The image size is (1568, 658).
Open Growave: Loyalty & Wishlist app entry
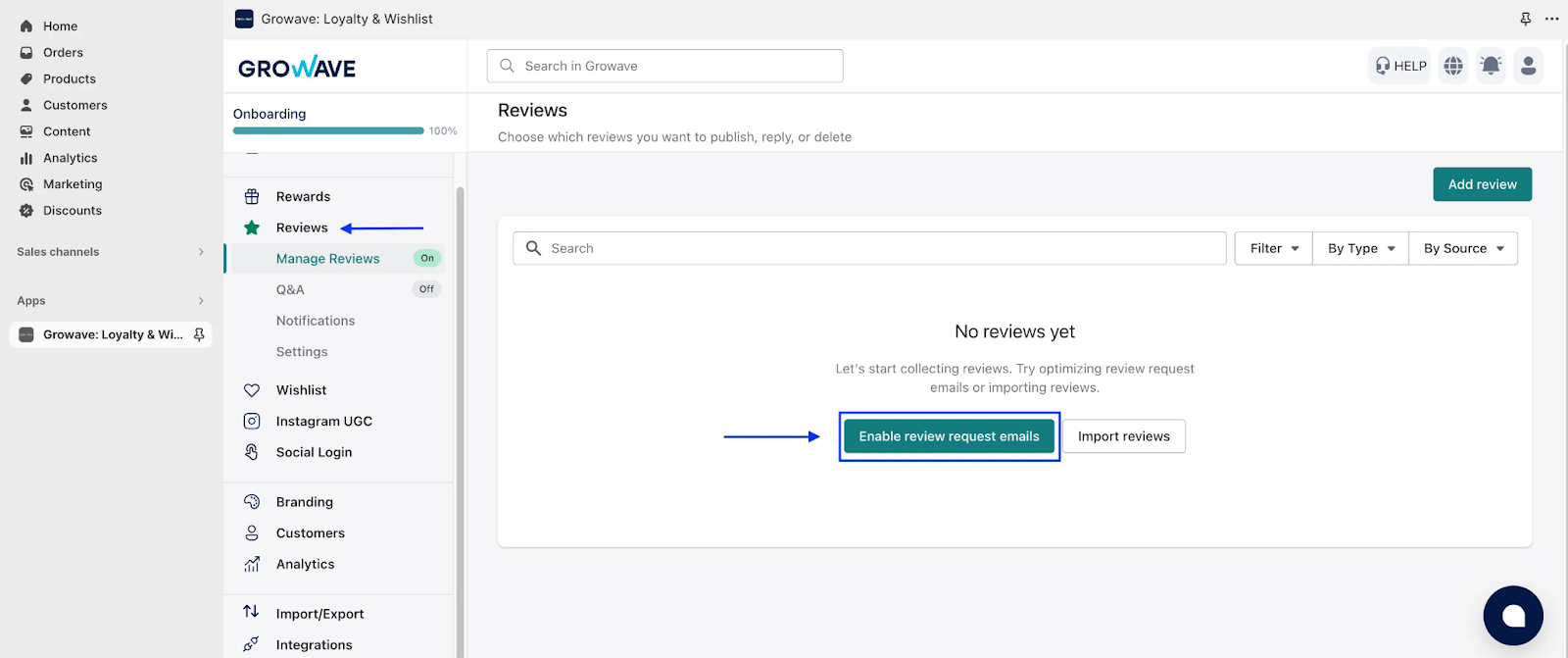(x=111, y=334)
